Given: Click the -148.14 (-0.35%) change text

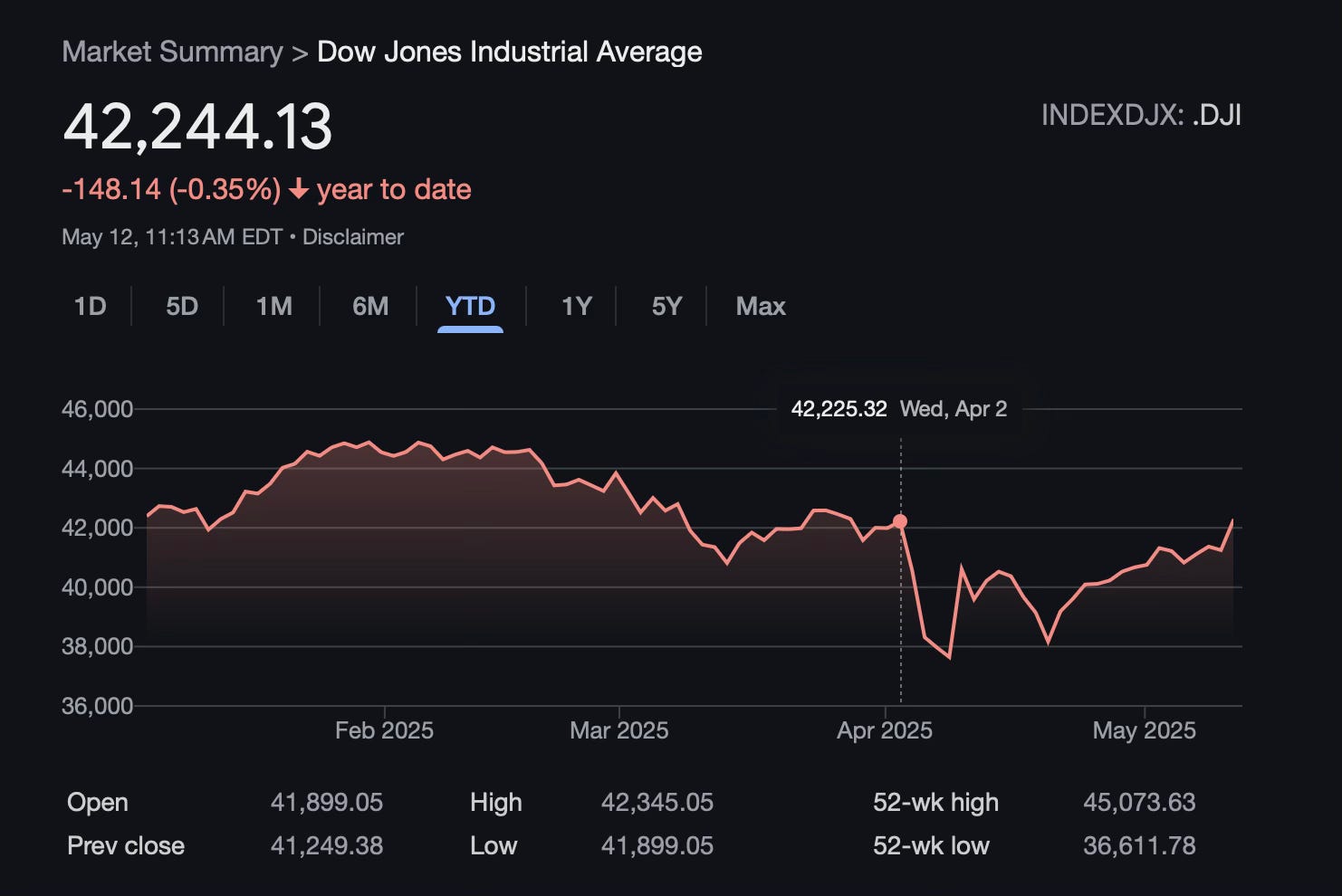Looking at the screenshot, I should [x=171, y=189].
